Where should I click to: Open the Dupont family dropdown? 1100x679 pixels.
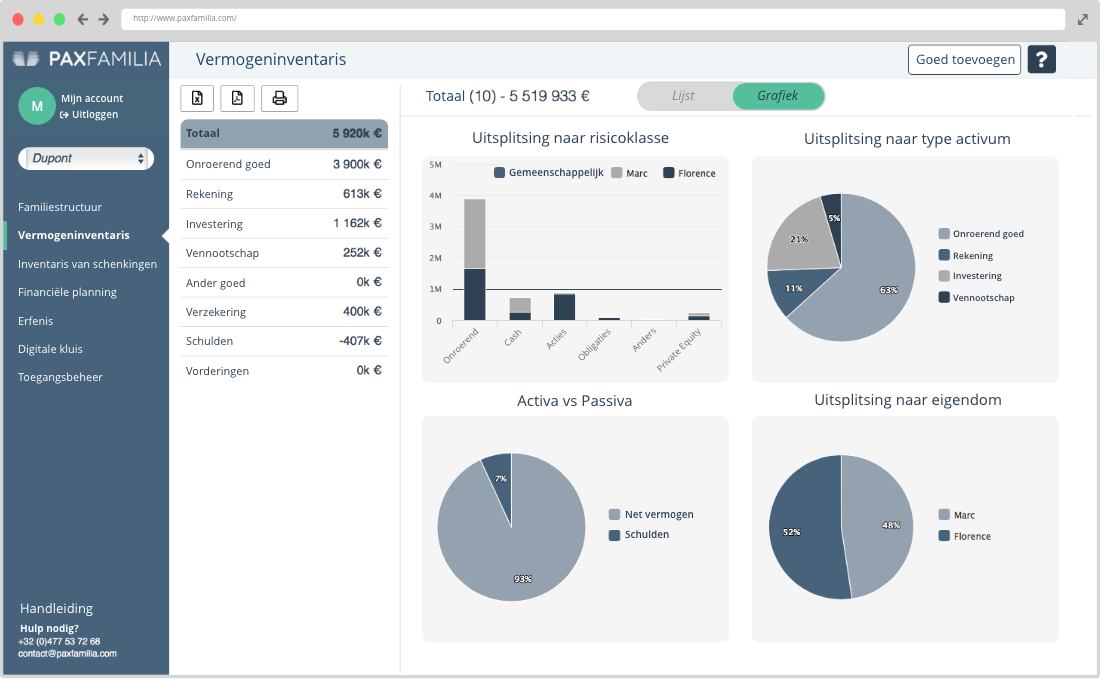coord(84,158)
